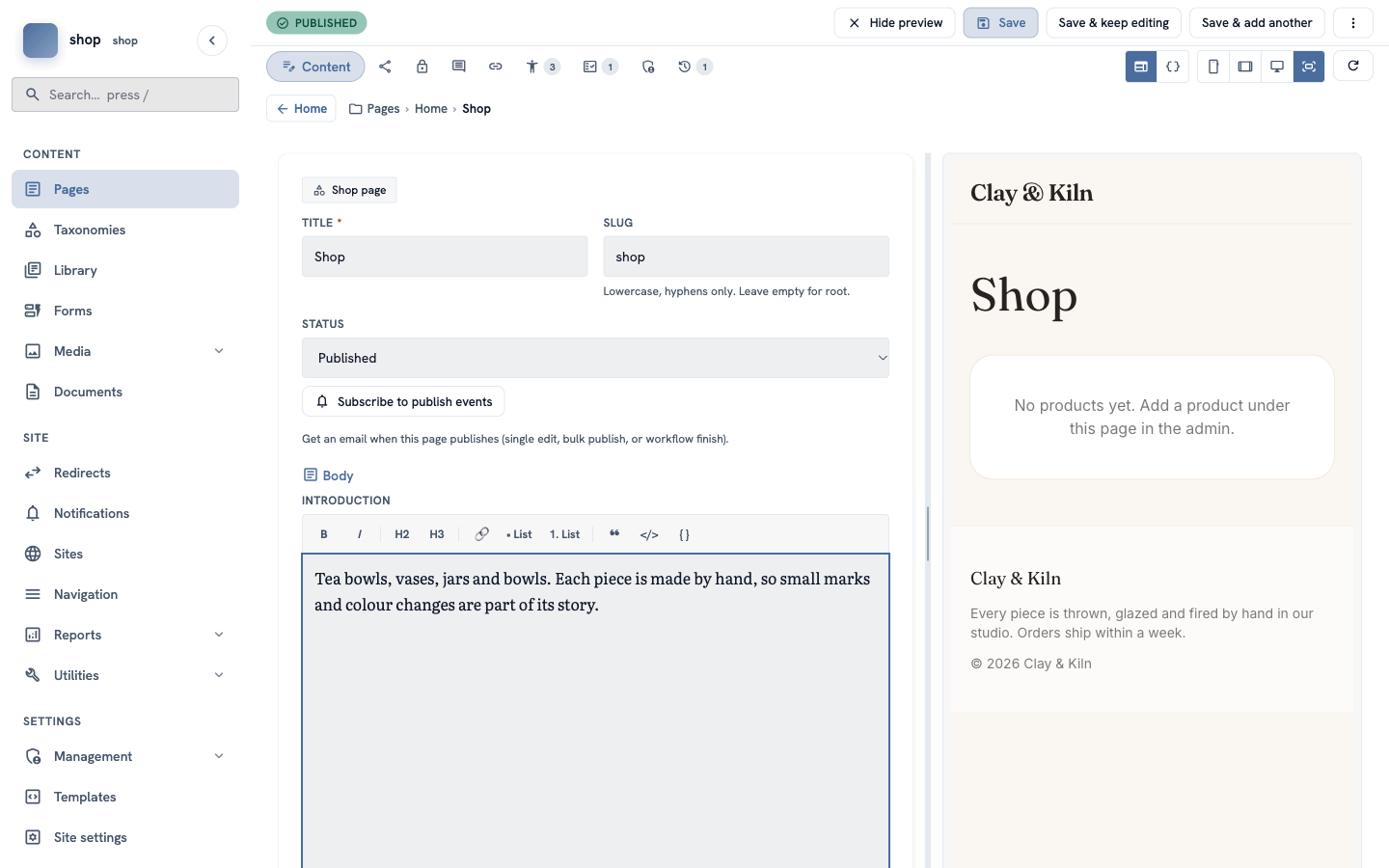The width and height of the screenshot is (1389, 868).
Task: Apply bold formatting in the introduction editor
Action: pos(324,534)
